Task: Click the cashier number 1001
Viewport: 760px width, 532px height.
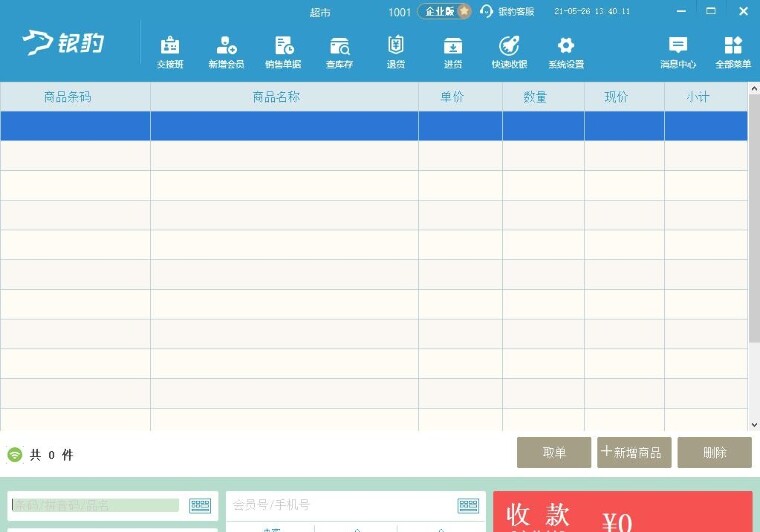Action: tap(399, 12)
